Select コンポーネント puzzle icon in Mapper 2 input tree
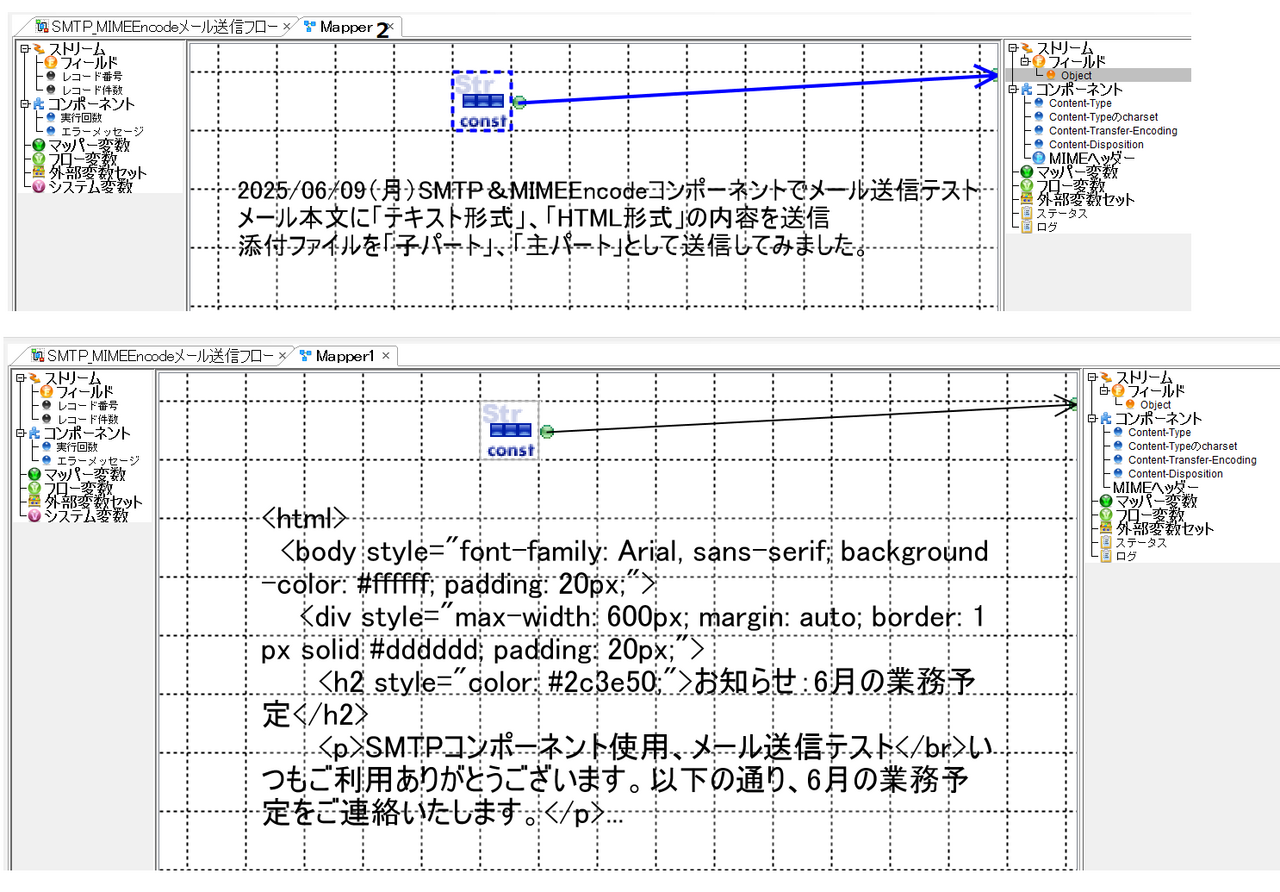The width and height of the screenshot is (1280, 892). tap(39, 103)
